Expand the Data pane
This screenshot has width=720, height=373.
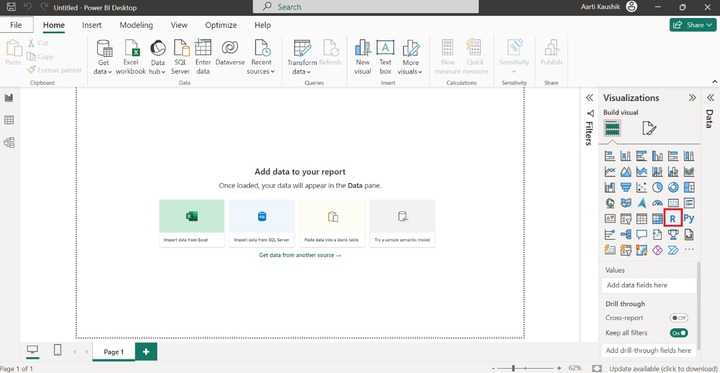710,97
